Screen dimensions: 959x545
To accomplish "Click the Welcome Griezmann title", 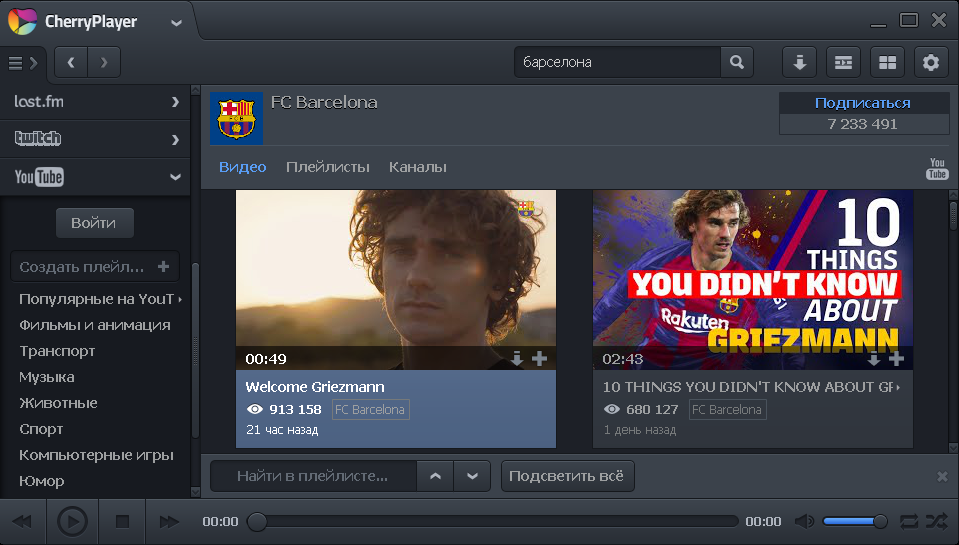I will coord(315,387).
